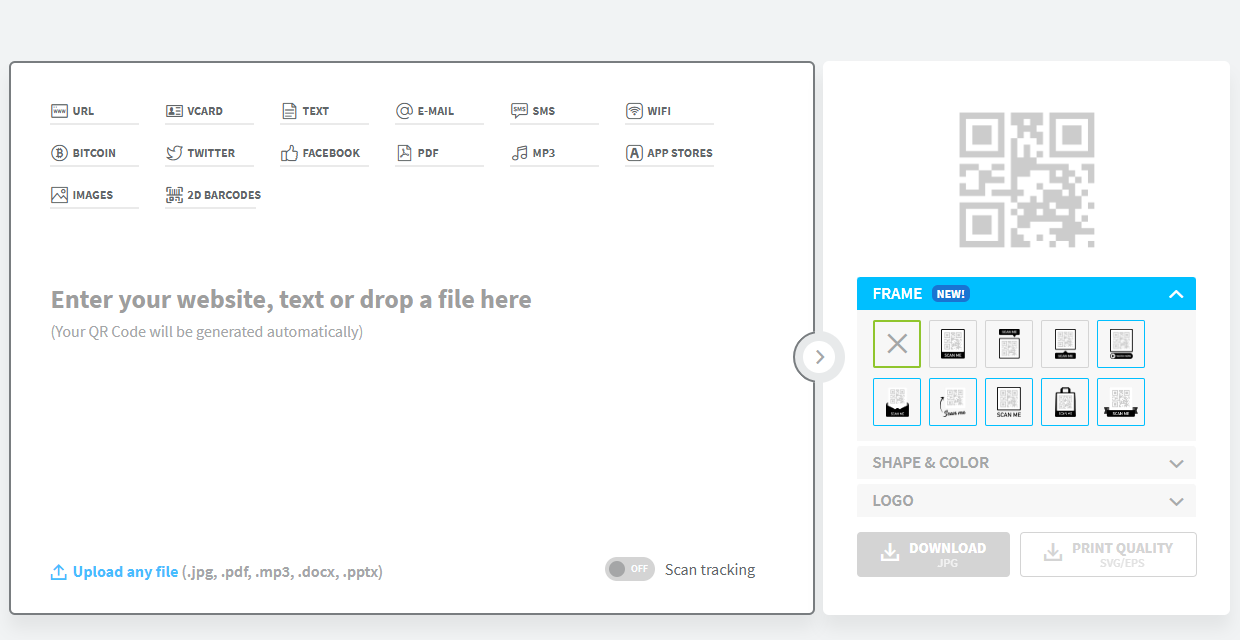This screenshot has height=640, width=1240.
Task: Pick the ribbon banner SCAN ME frame
Action: point(1121,402)
